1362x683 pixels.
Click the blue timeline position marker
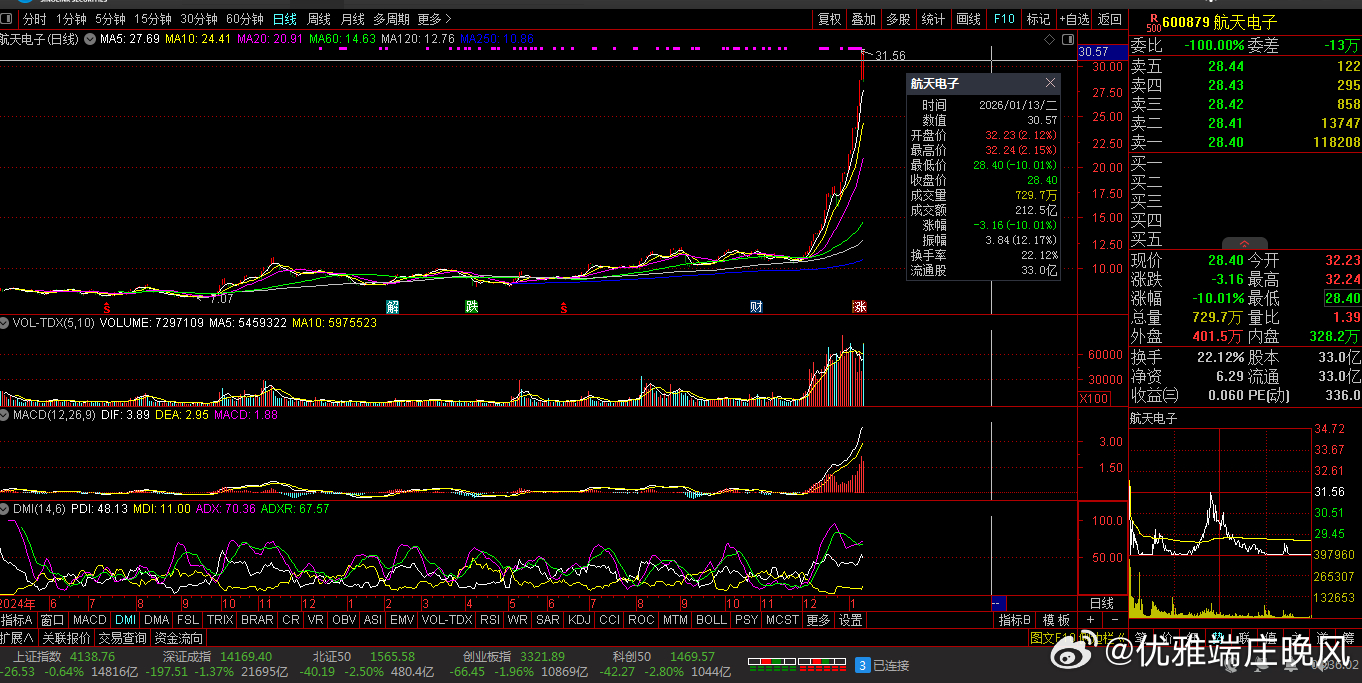click(x=995, y=604)
